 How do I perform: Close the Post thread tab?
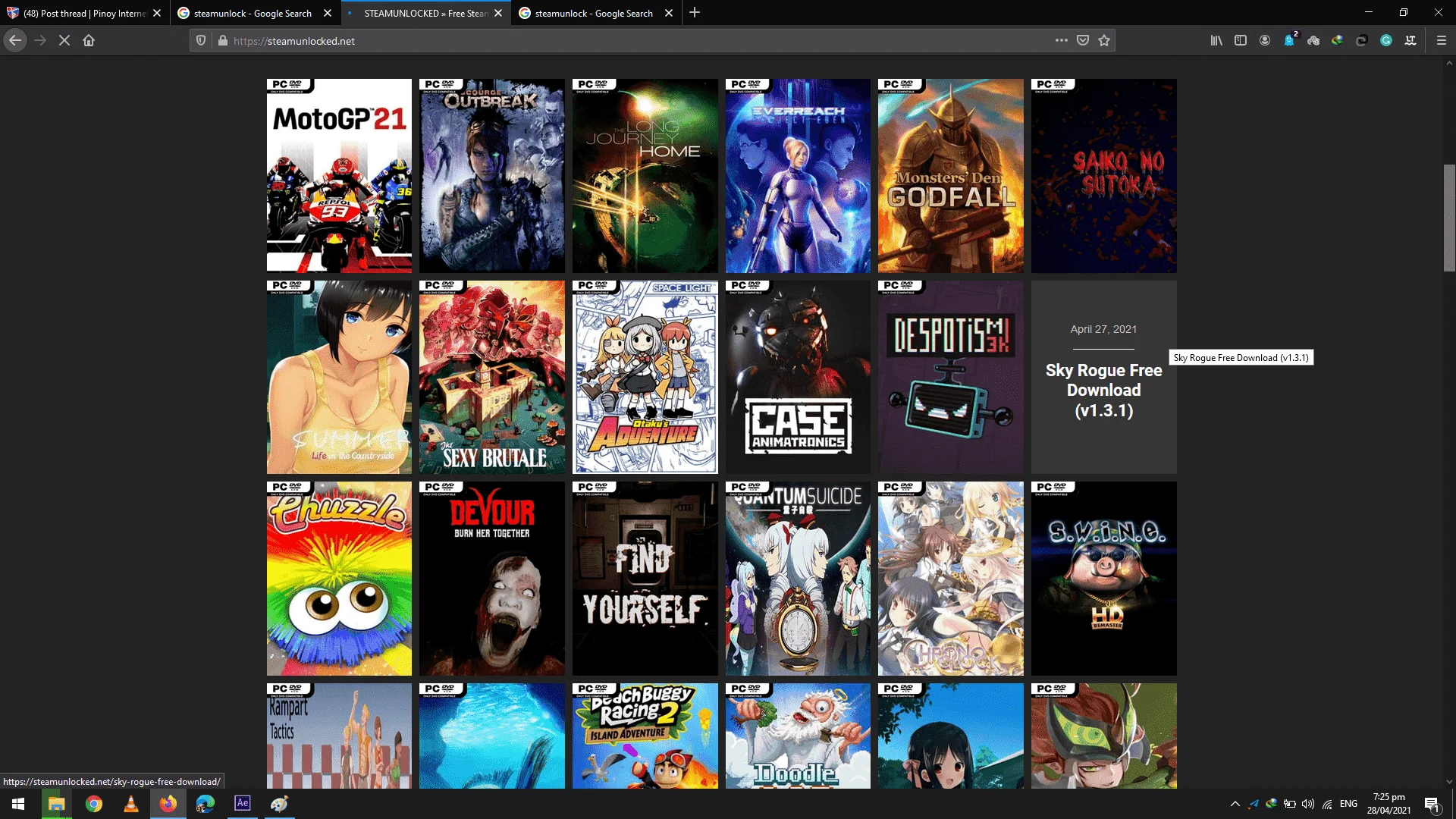[x=157, y=13]
